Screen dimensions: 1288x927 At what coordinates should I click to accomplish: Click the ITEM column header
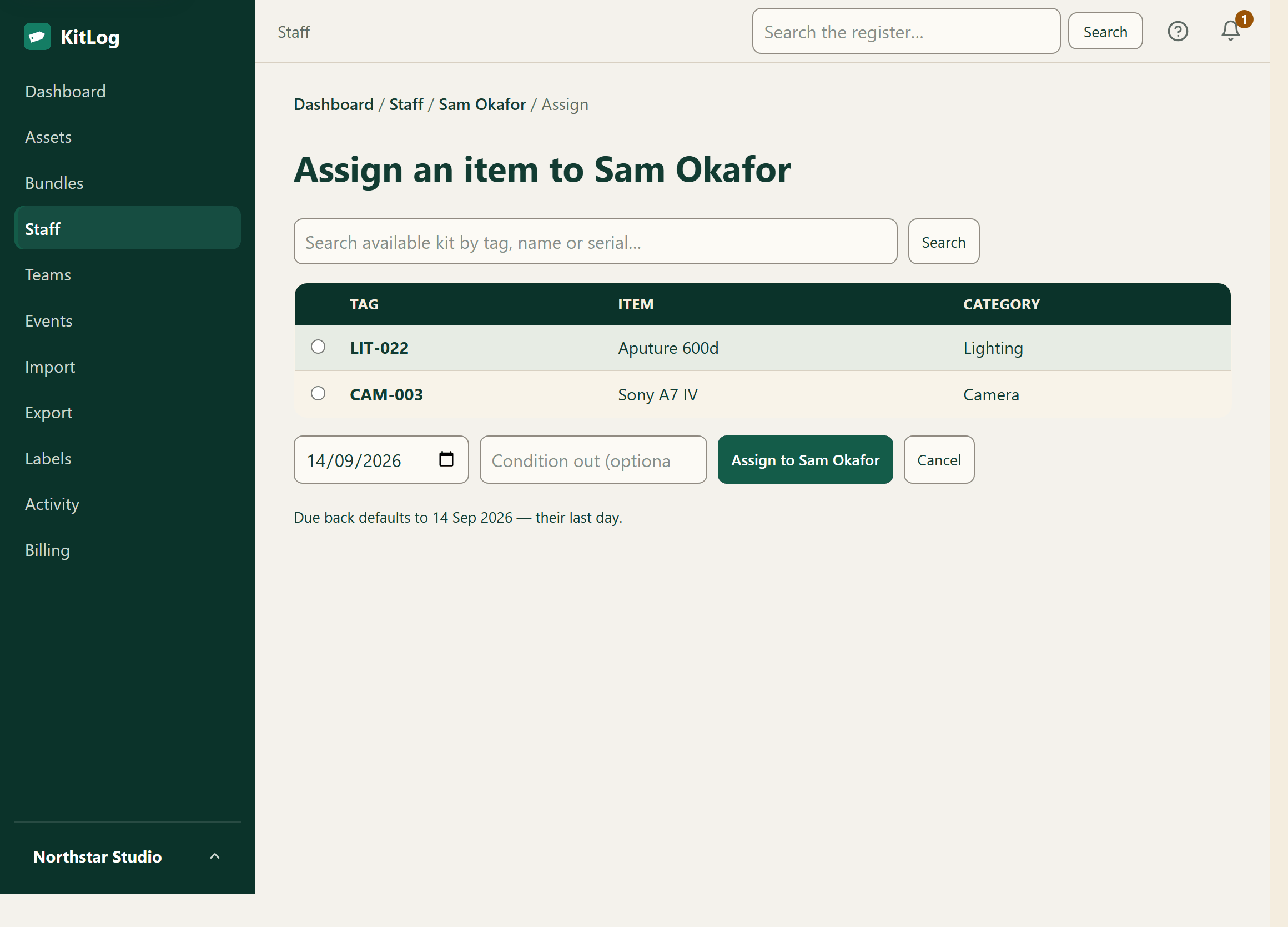coord(636,304)
